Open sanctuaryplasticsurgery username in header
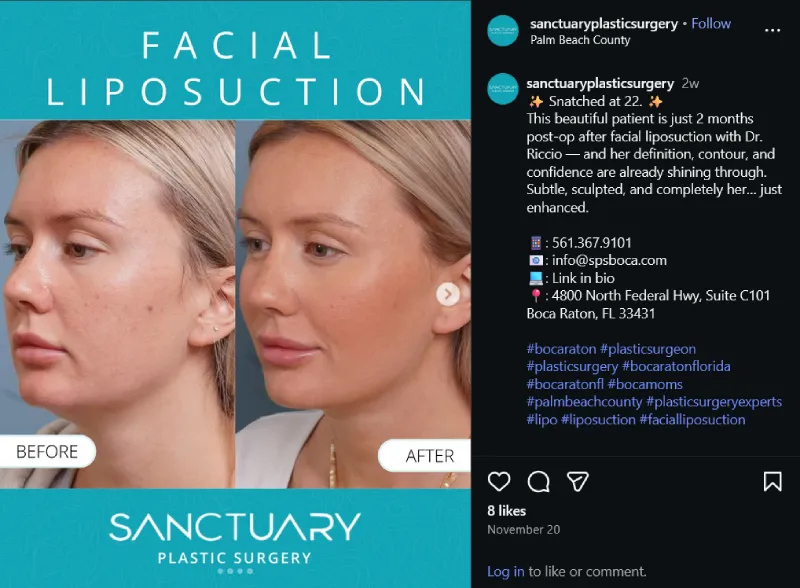 click(x=604, y=23)
